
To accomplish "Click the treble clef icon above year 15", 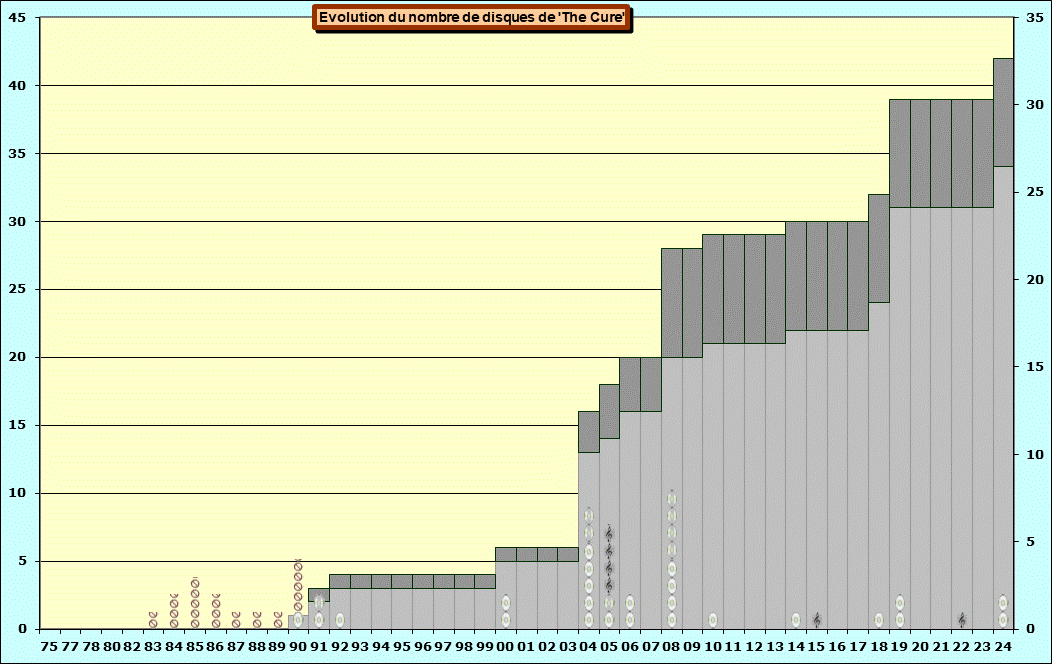I will pos(817,620).
